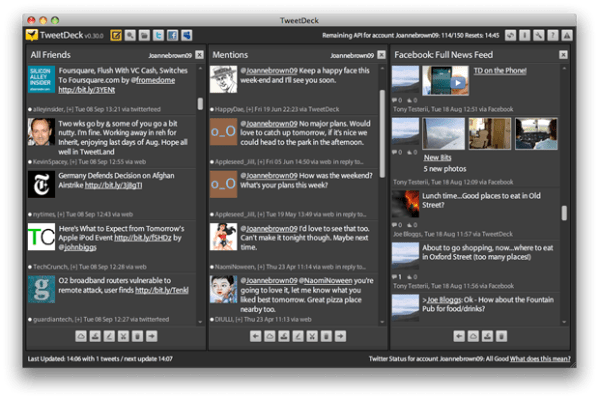Click cloud icon under Facebook column
Screen dimensions: 599x399
[x=473, y=336]
